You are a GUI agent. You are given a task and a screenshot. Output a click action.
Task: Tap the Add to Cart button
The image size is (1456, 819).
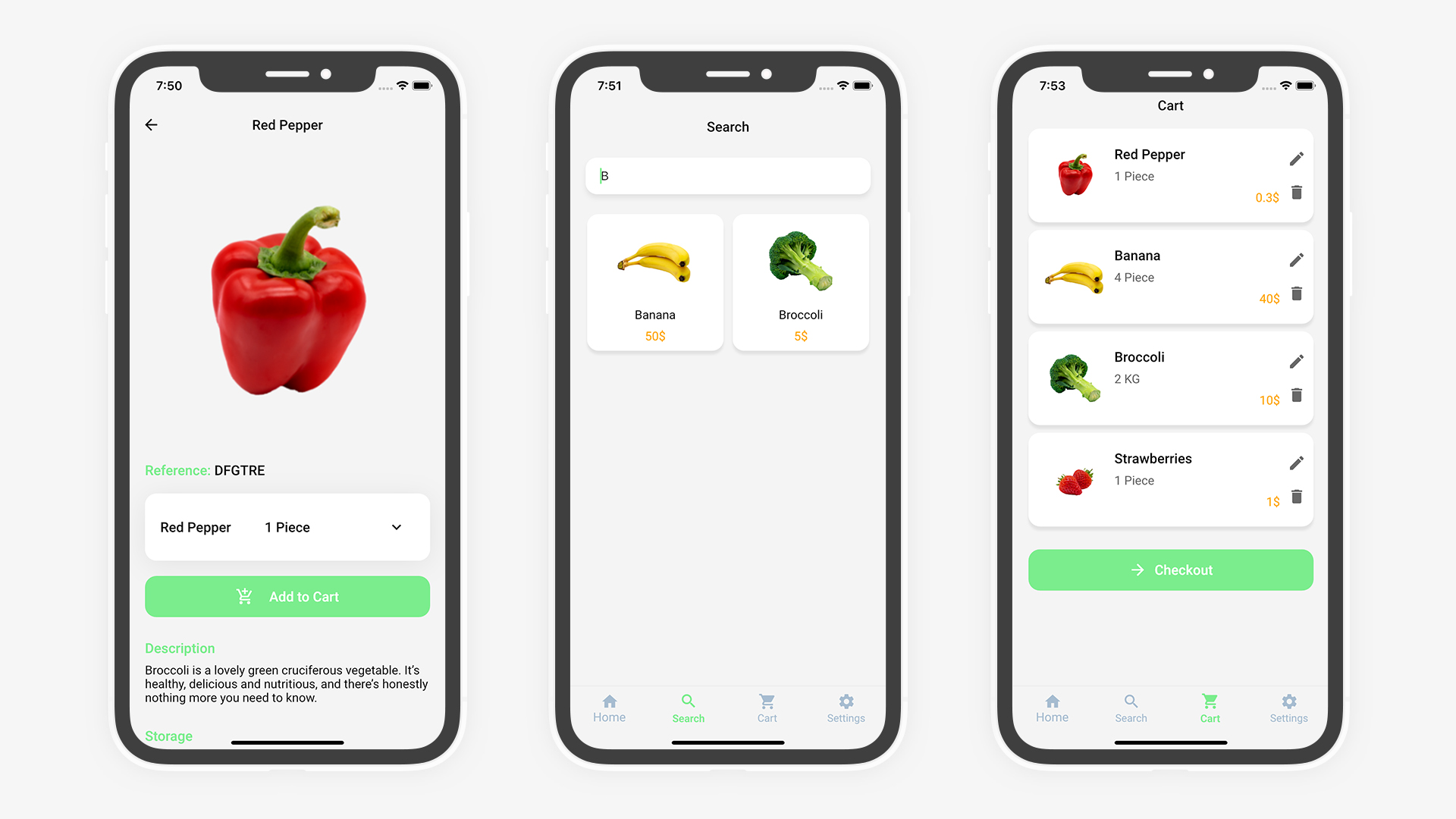point(287,597)
